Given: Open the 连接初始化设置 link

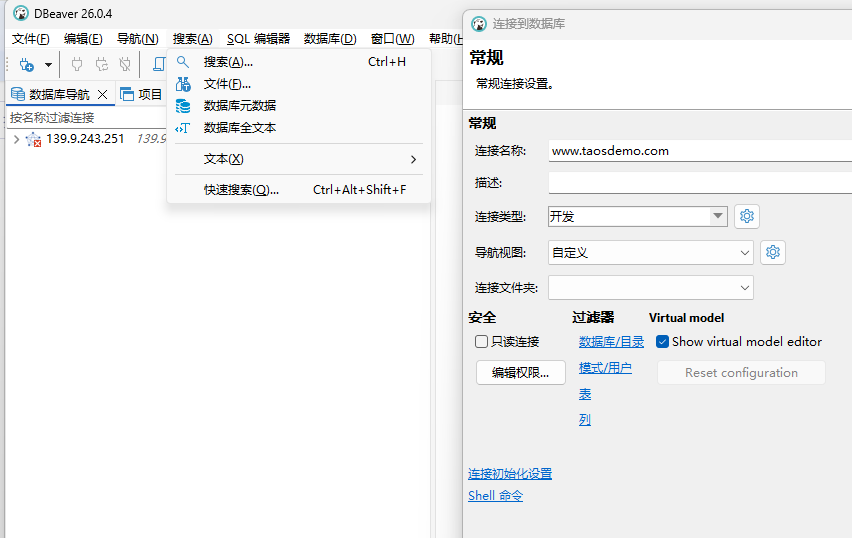Looking at the screenshot, I should click(510, 474).
